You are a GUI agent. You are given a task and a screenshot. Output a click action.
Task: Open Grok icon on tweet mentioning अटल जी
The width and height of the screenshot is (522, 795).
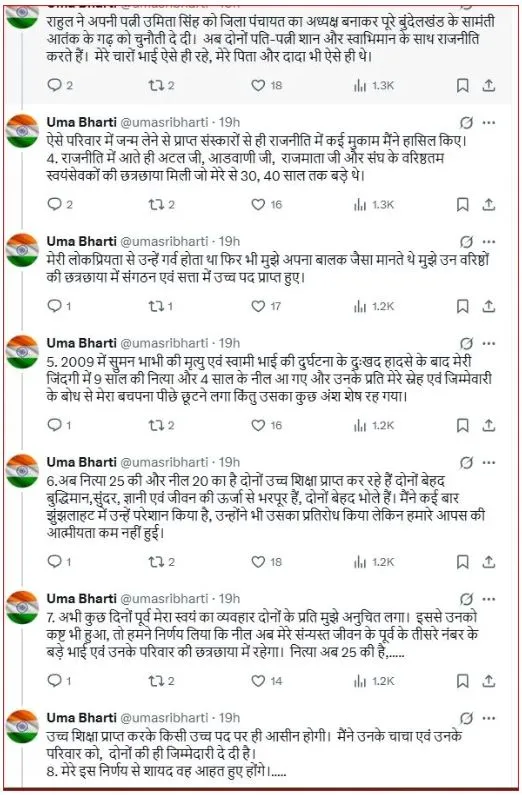pyautogui.click(x=466, y=123)
